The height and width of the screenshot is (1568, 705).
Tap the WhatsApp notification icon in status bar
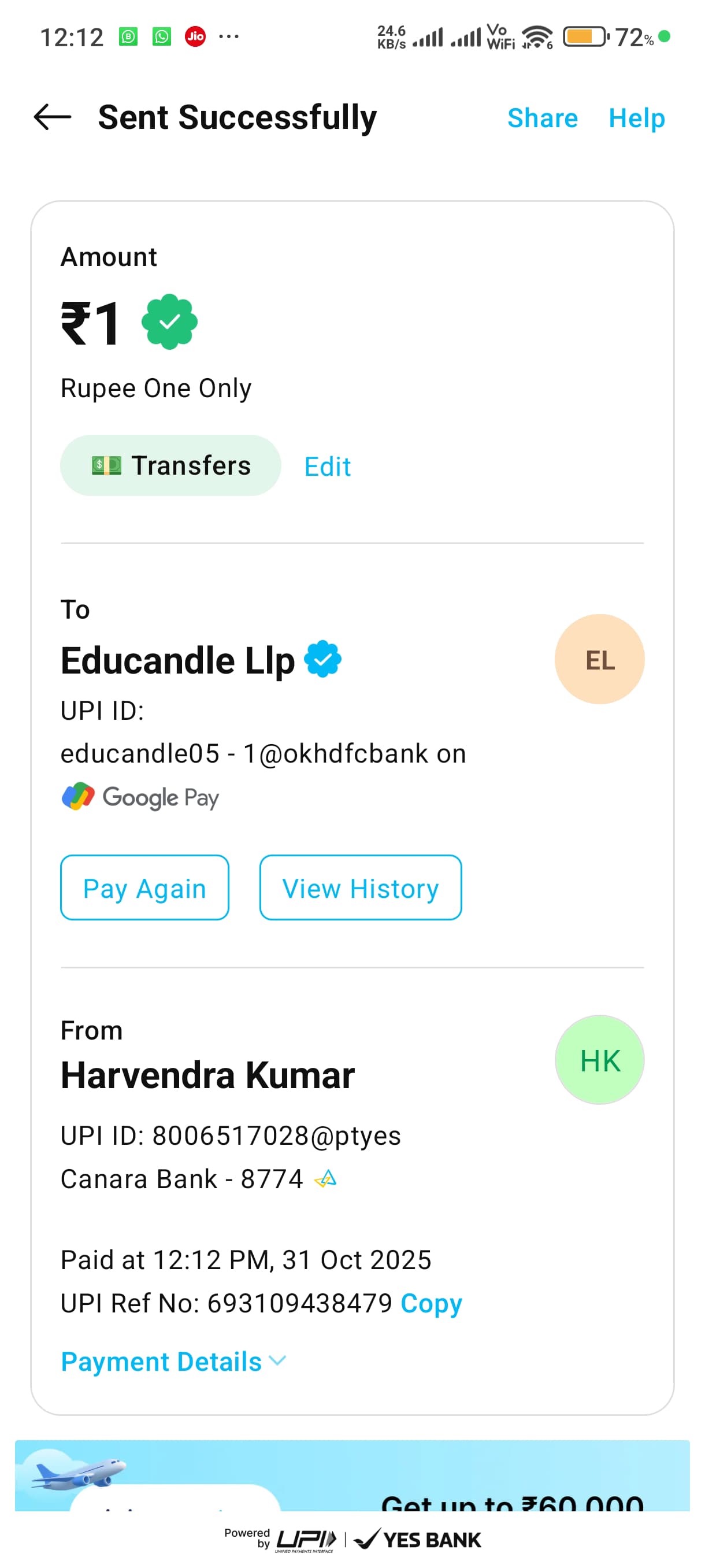tap(162, 36)
